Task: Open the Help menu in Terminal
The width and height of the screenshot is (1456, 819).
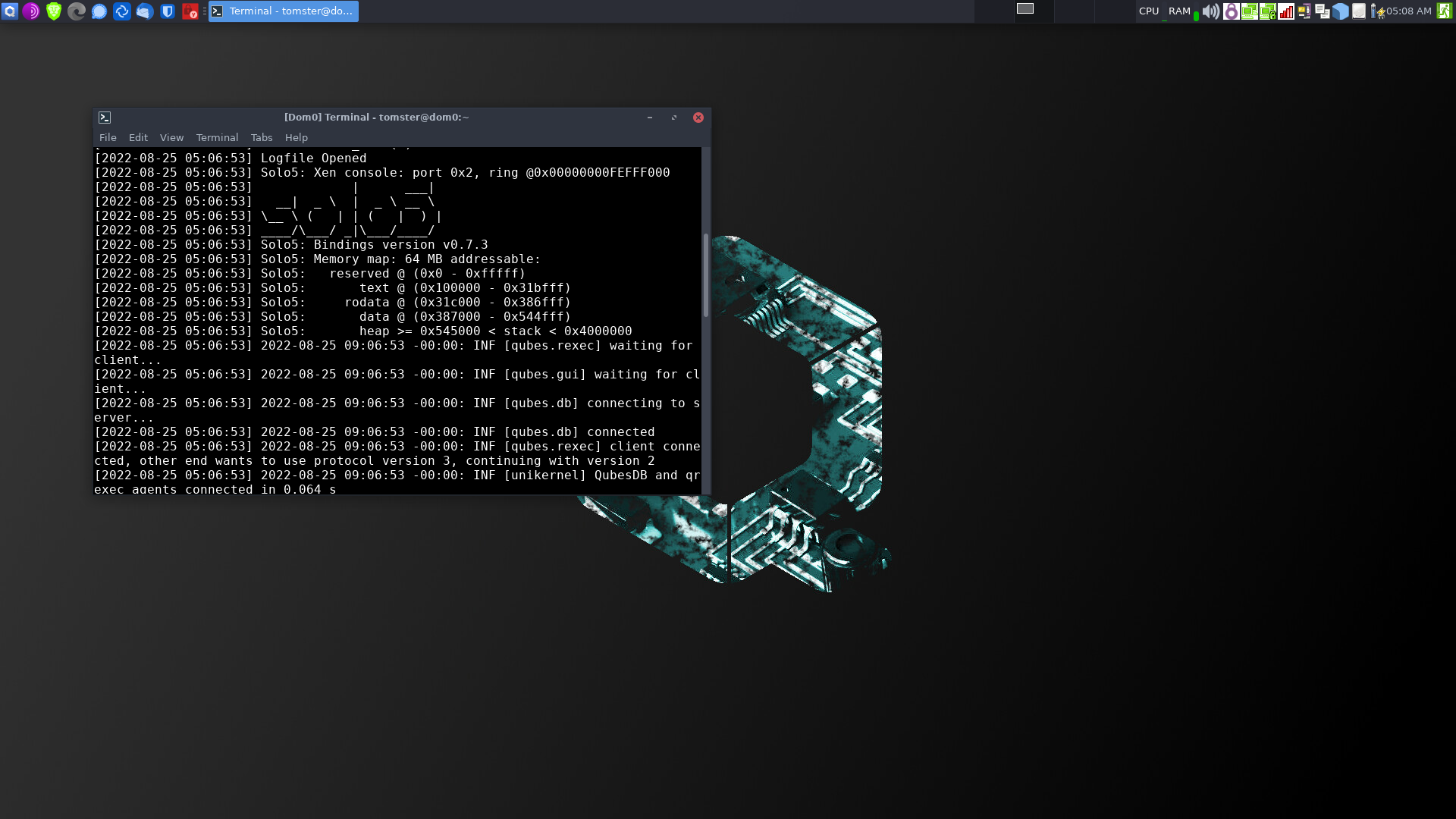Action: click(297, 137)
